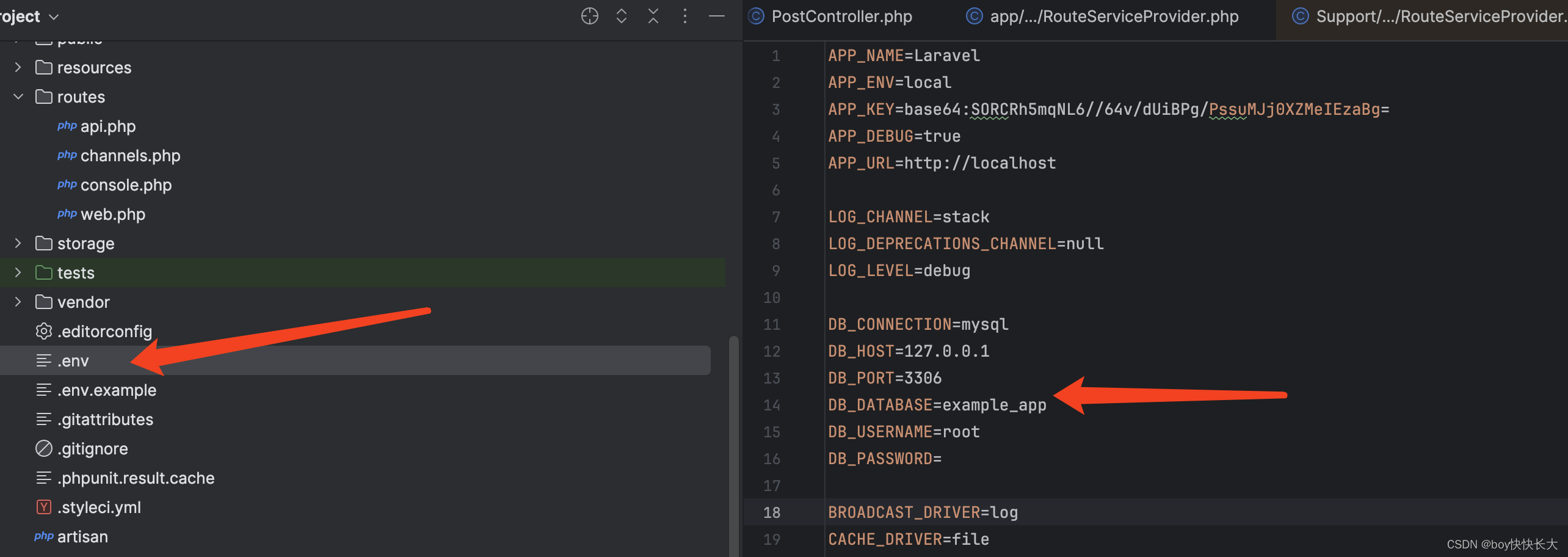This screenshot has height=557, width=1568.
Task: Click the text file icon of .env.example
Action: click(43, 390)
